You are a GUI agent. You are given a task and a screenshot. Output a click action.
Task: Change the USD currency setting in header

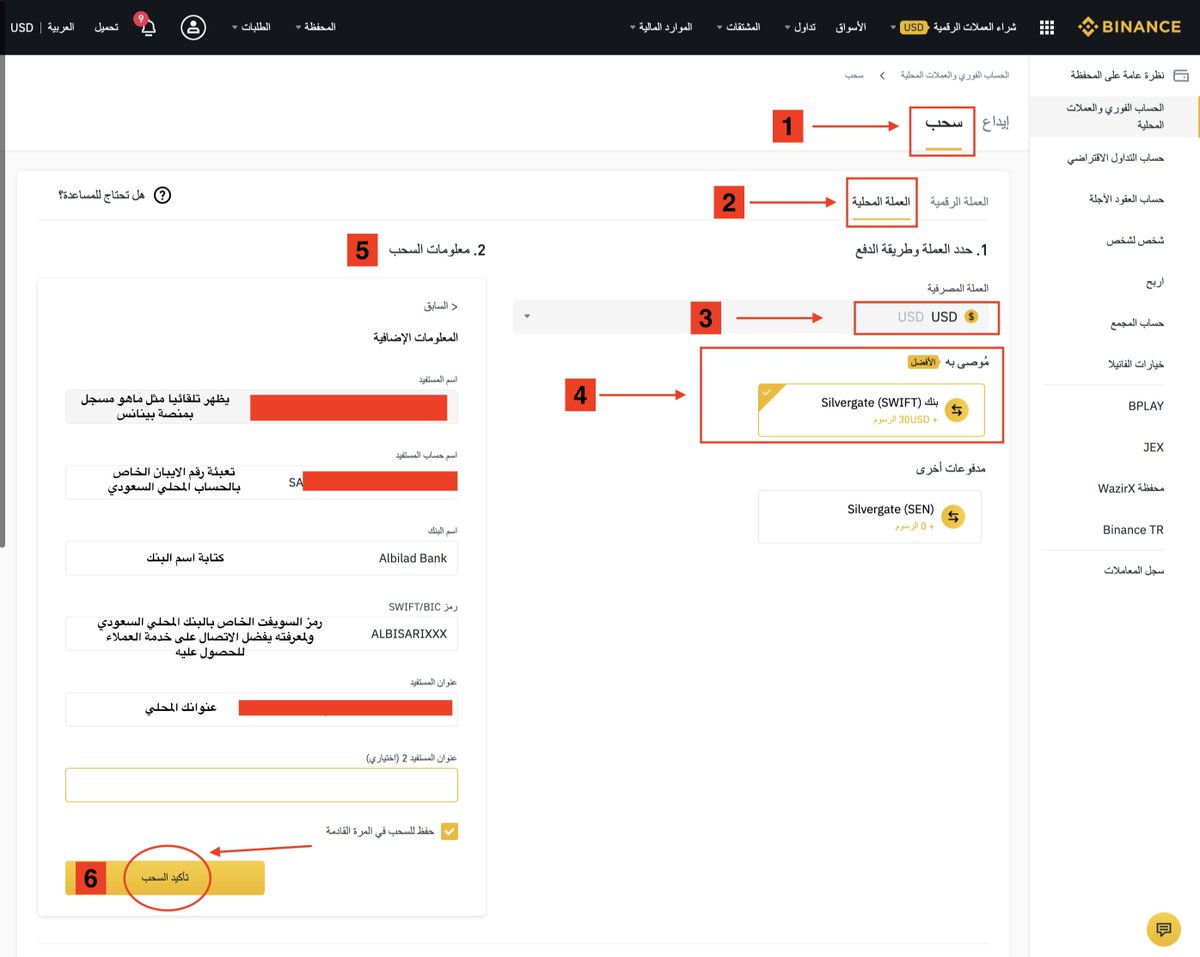click(22, 27)
